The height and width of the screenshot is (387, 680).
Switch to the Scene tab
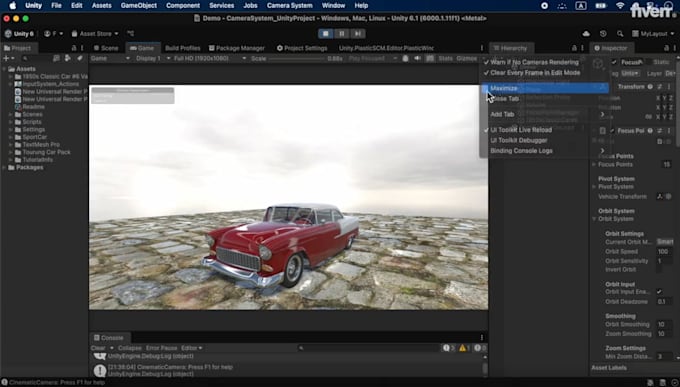point(106,48)
